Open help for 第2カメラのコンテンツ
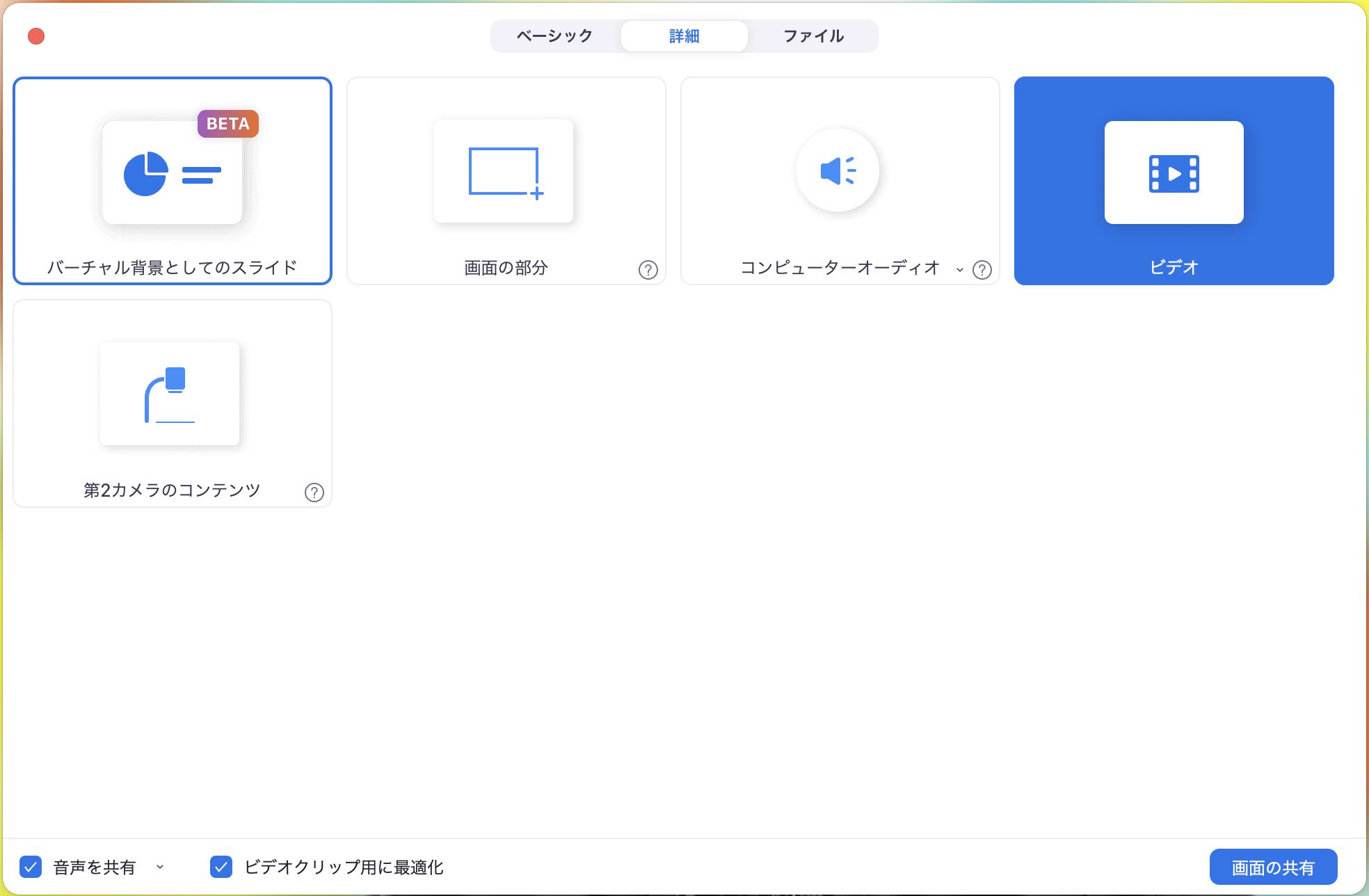Viewport: 1369px width, 896px height. pyautogui.click(x=314, y=493)
